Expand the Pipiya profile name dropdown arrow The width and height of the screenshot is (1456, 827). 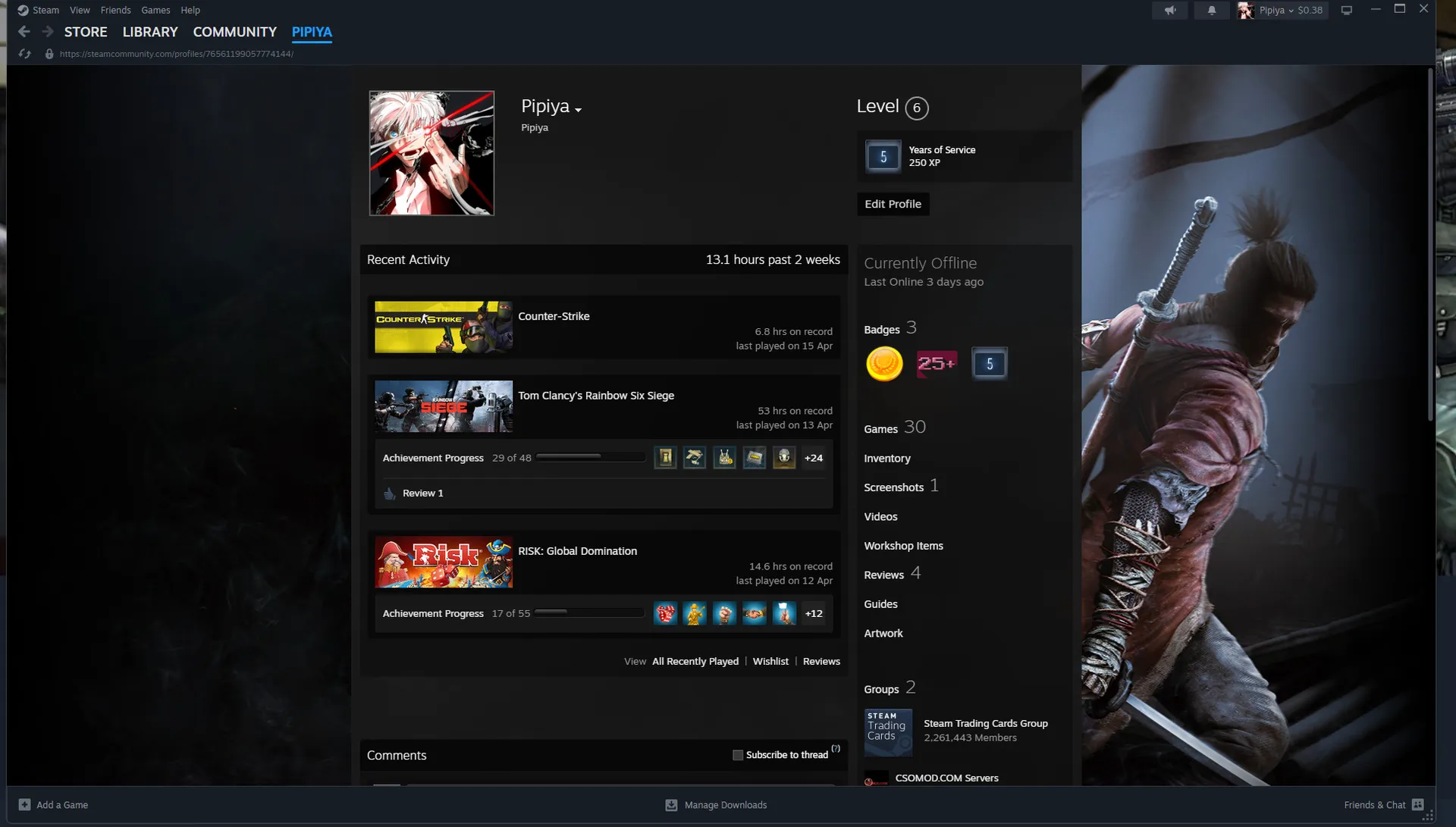pyautogui.click(x=579, y=110)
